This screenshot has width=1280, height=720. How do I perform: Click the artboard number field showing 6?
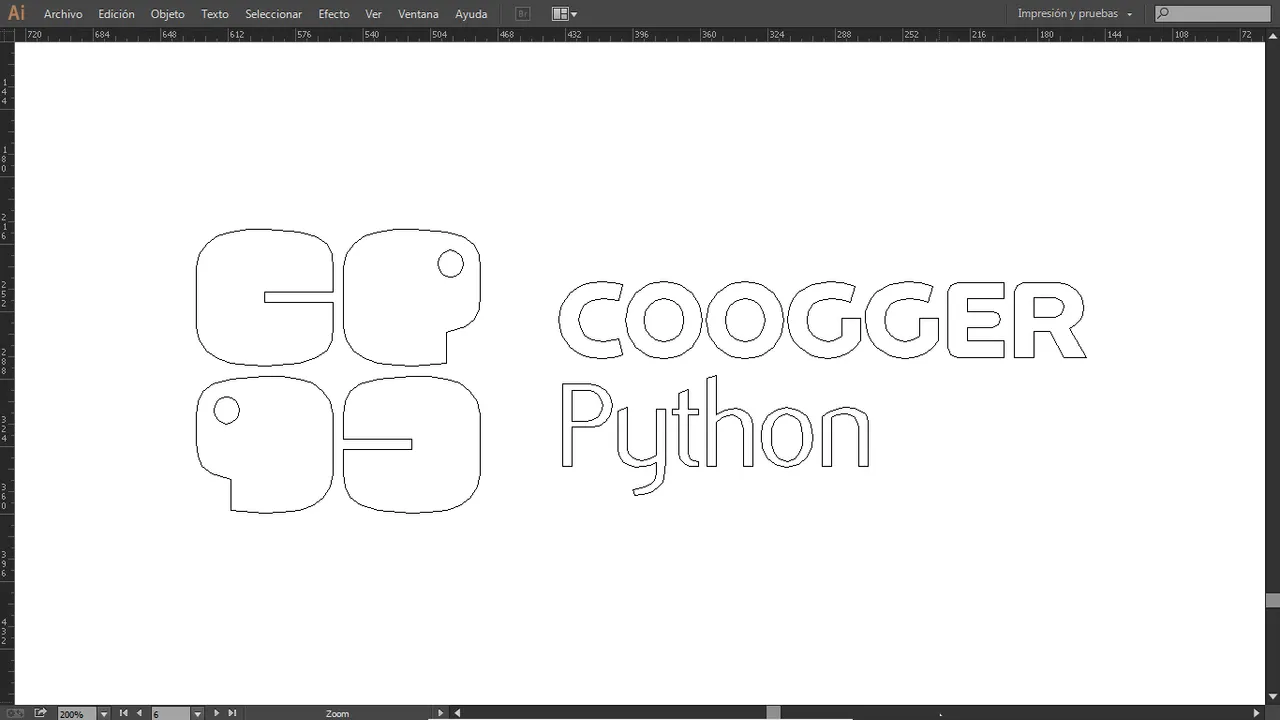[x=170, y=714]
